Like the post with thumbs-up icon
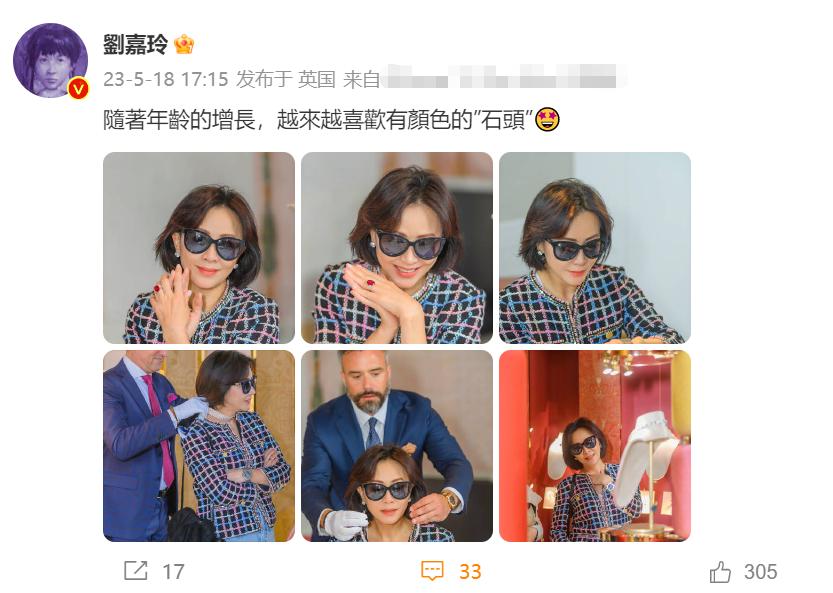833x593 pixels. click(720, 572)
